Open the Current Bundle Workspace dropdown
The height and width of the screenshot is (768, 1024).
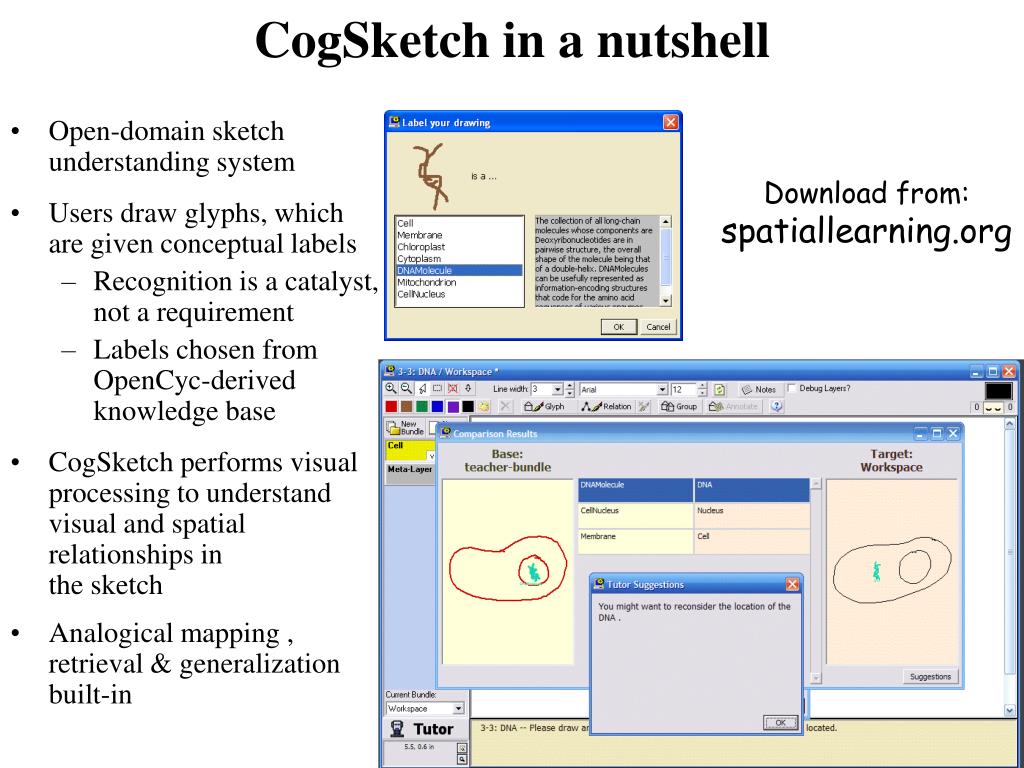click(x=458, y=709)
